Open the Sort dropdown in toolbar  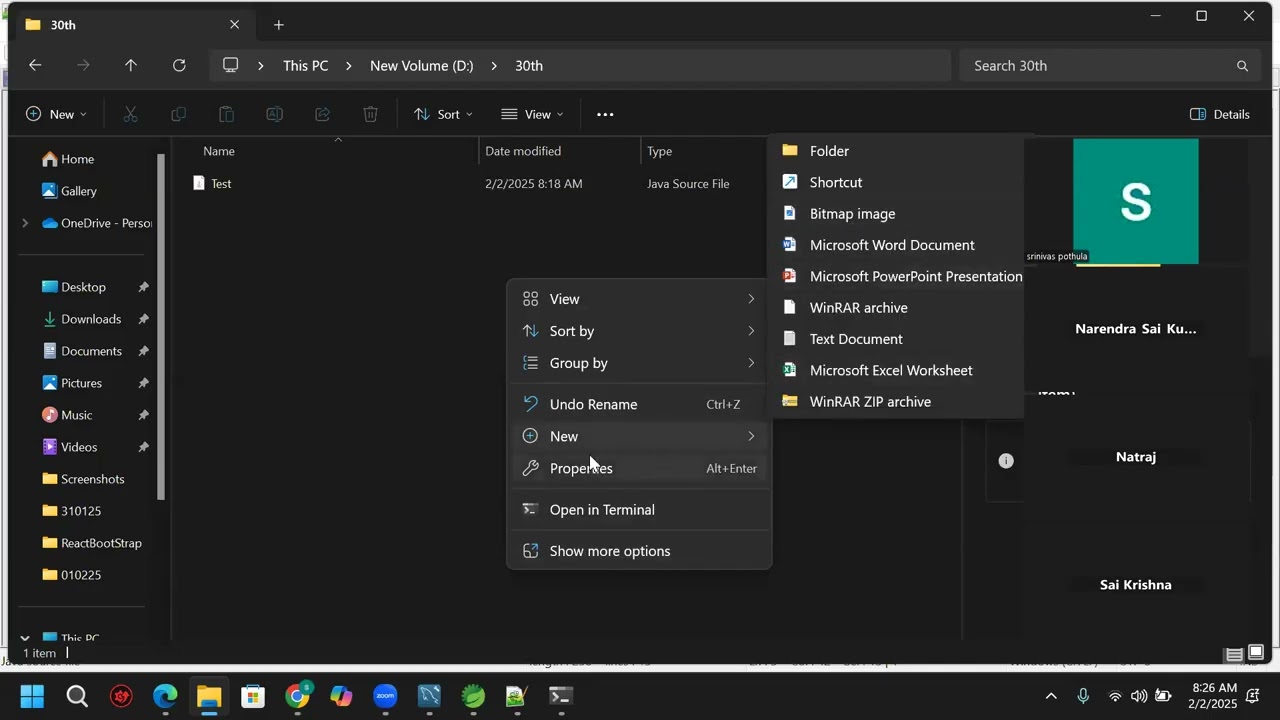click(443, 115)
